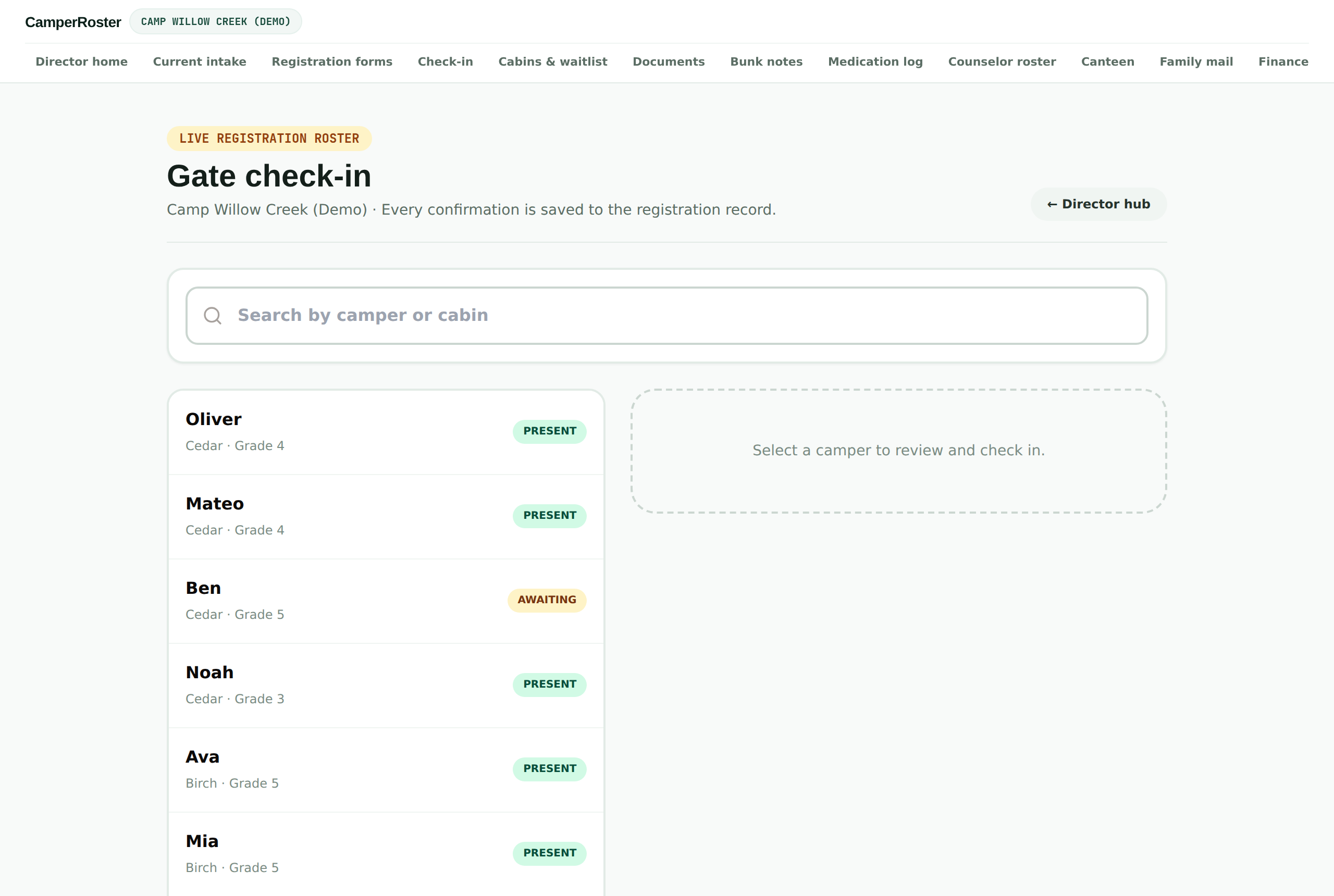Return to Director hub
Viewport: 1334px width, 896px height.
coord(1098,204)
